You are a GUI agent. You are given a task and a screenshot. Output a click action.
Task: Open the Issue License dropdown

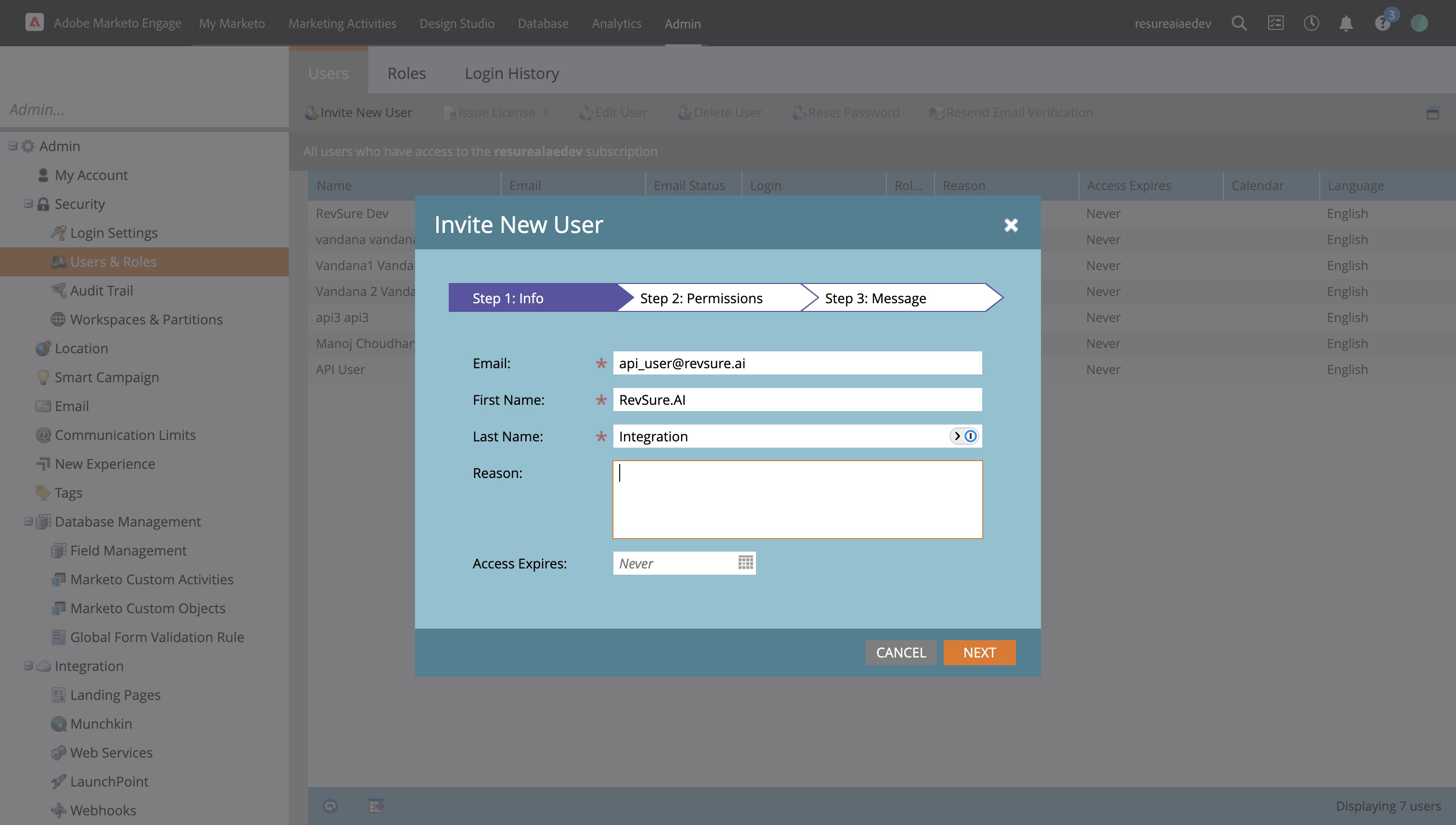[x=497, y=113]
